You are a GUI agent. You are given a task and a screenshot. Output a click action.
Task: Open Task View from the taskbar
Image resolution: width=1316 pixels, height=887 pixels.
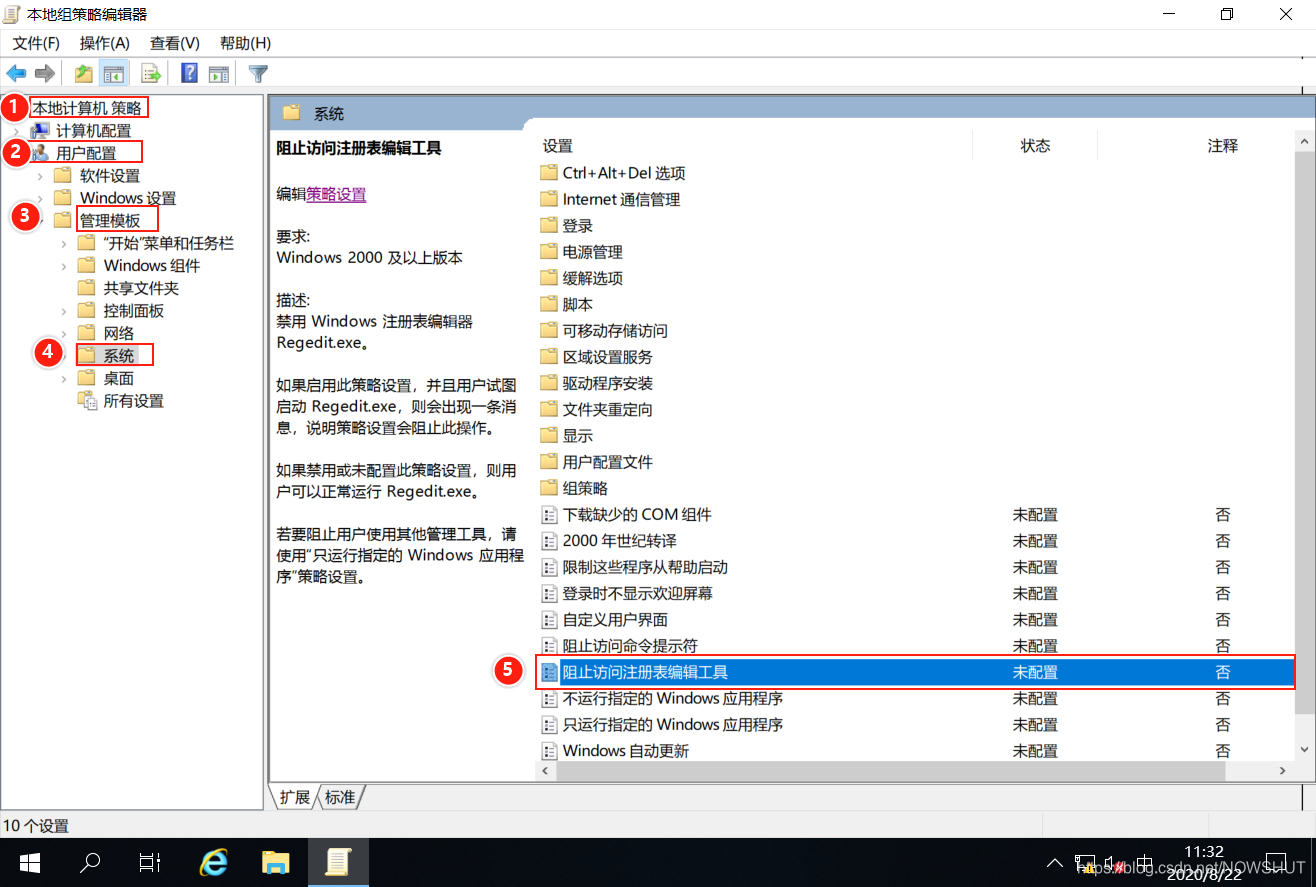tap(150, 863)
